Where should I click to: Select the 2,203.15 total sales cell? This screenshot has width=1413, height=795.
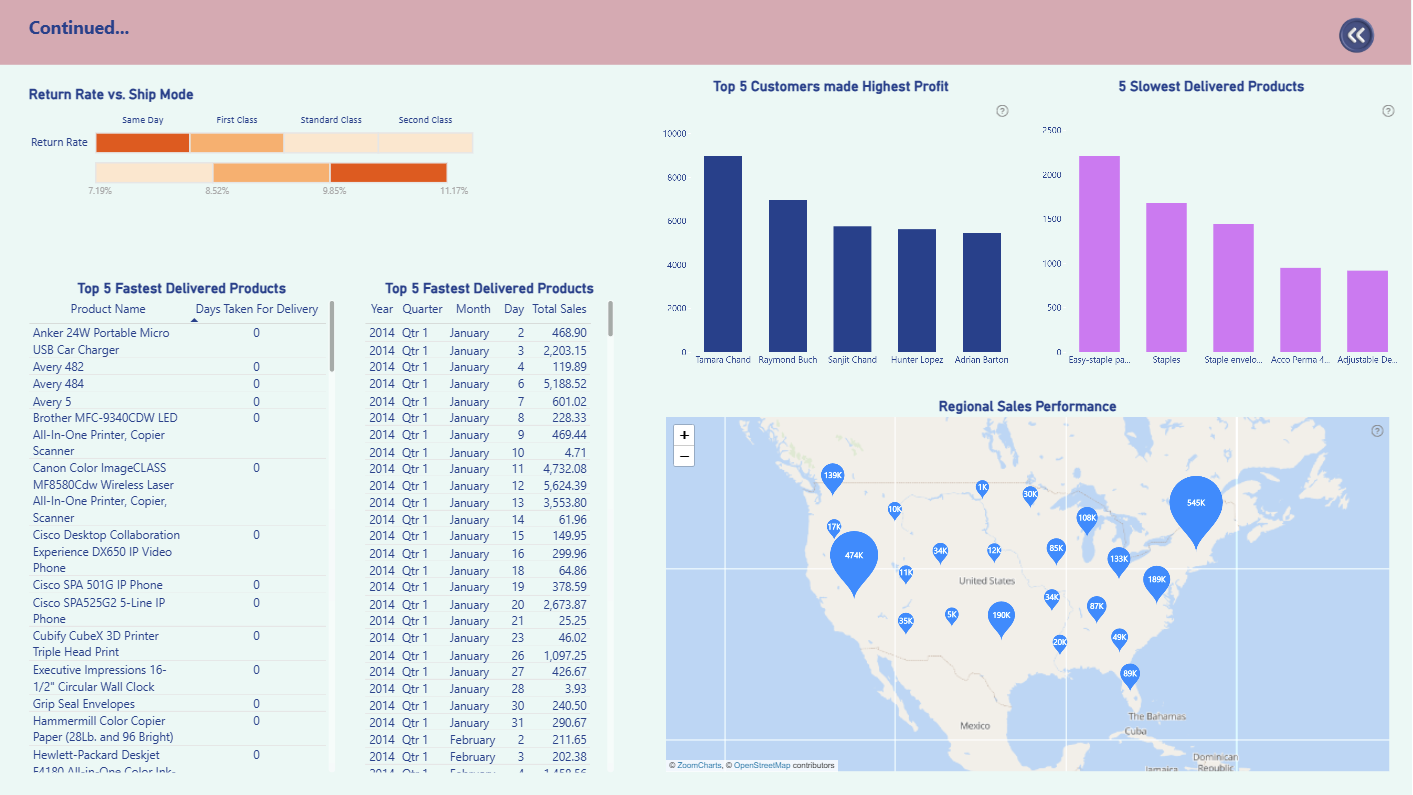click(x=564, y=351)
